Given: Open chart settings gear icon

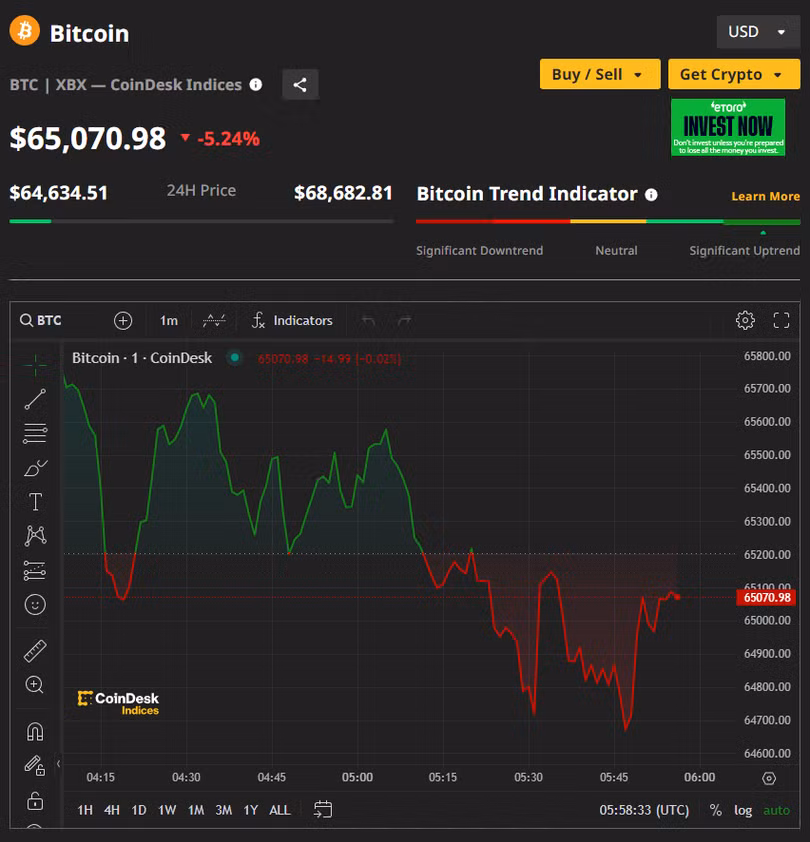Looking at the screenshot, I should (745, 320).
